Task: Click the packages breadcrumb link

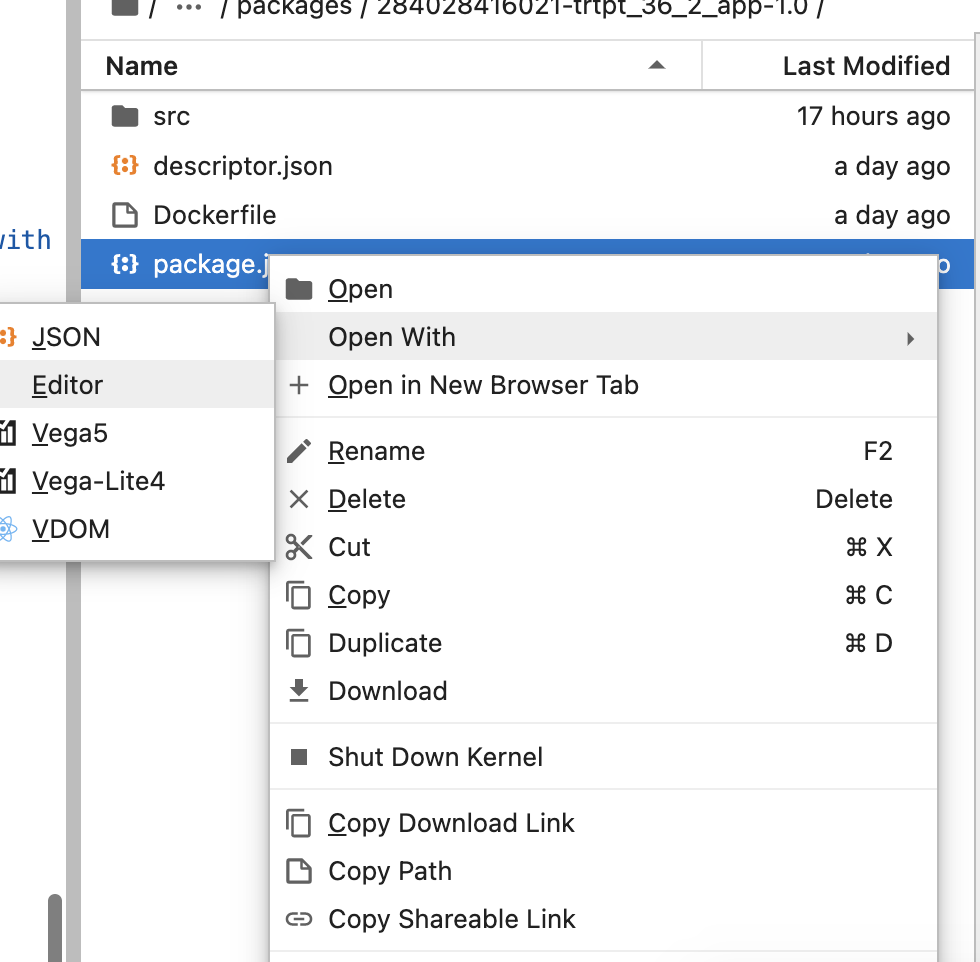Action: [x=294, y=8]
